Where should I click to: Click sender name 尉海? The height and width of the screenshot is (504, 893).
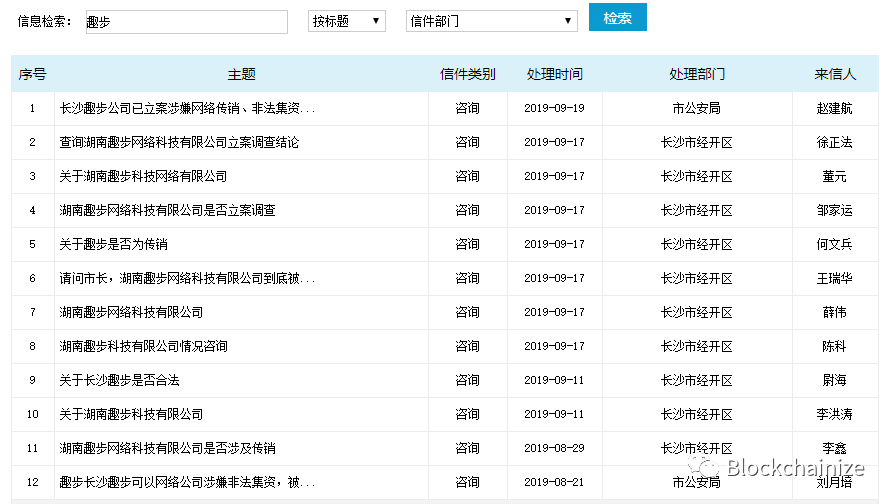click(x=834, y=380)
